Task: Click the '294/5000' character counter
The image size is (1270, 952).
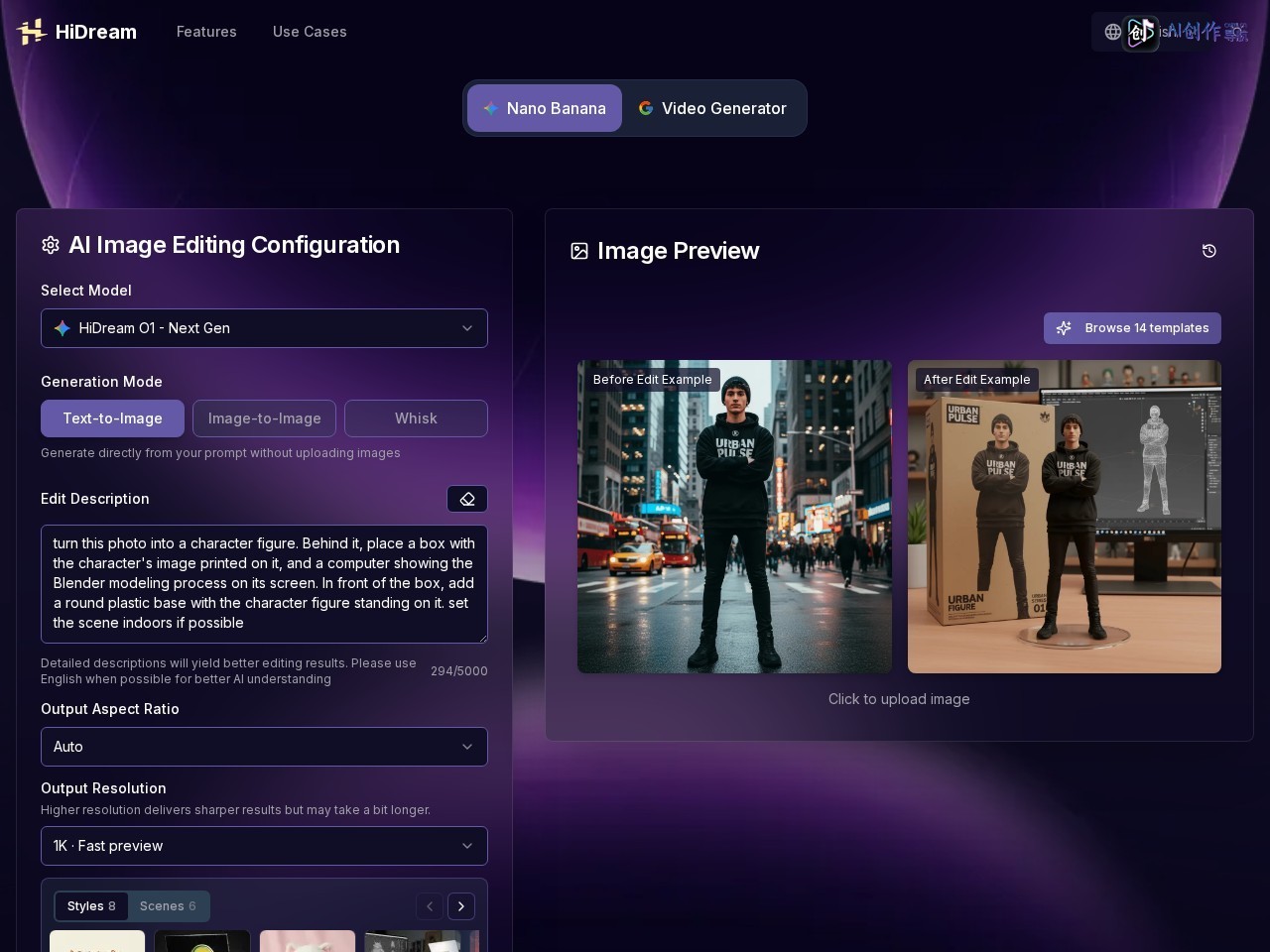Action: click(x=459, y=671)
